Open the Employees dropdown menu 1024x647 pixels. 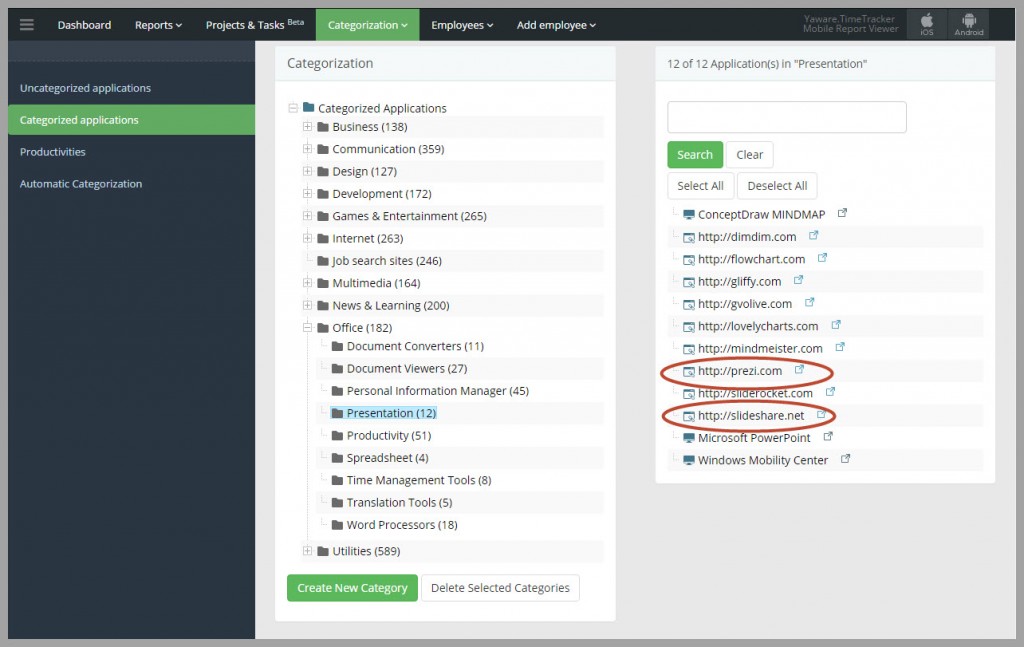[x=462, y=25]
